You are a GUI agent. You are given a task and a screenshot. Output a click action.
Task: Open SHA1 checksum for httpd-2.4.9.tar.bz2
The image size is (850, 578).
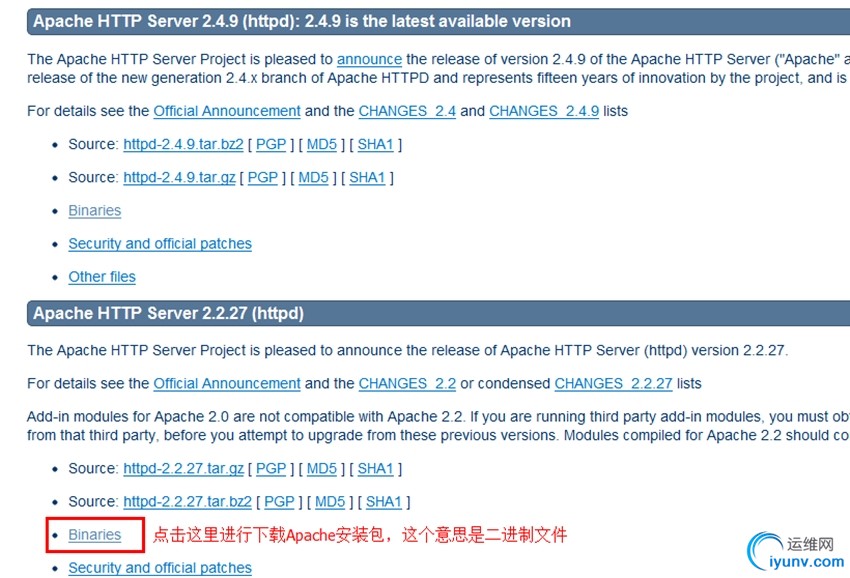coord(375,145)
